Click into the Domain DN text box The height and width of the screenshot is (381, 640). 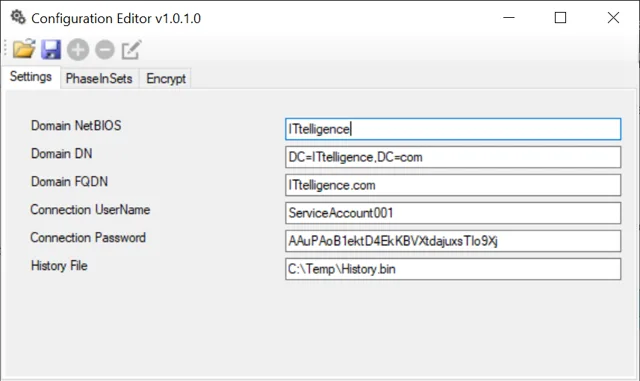tap(453, 157)
